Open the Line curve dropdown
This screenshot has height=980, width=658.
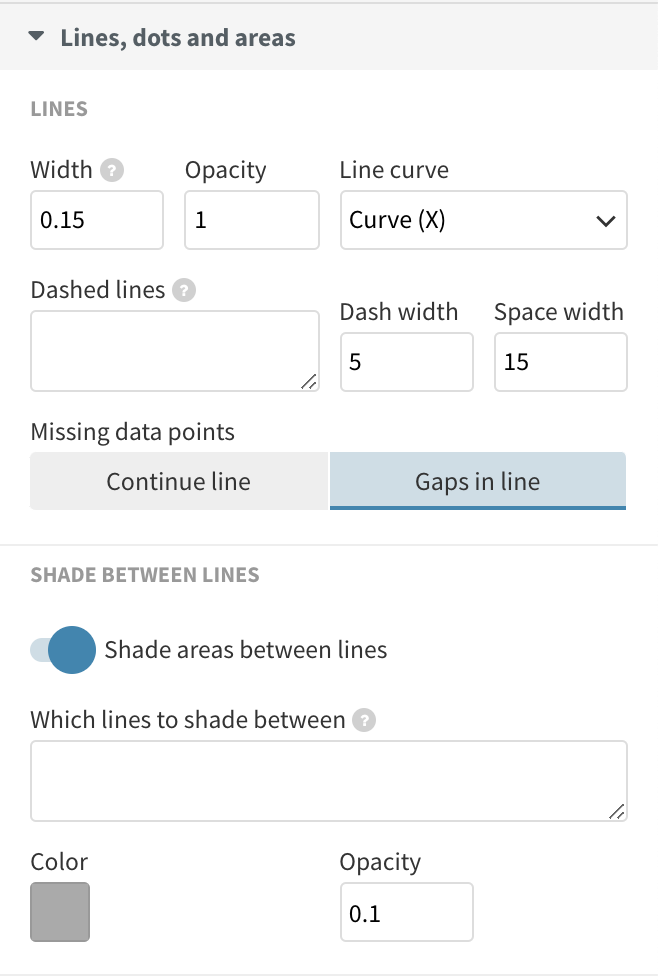[x=483, y=220]
